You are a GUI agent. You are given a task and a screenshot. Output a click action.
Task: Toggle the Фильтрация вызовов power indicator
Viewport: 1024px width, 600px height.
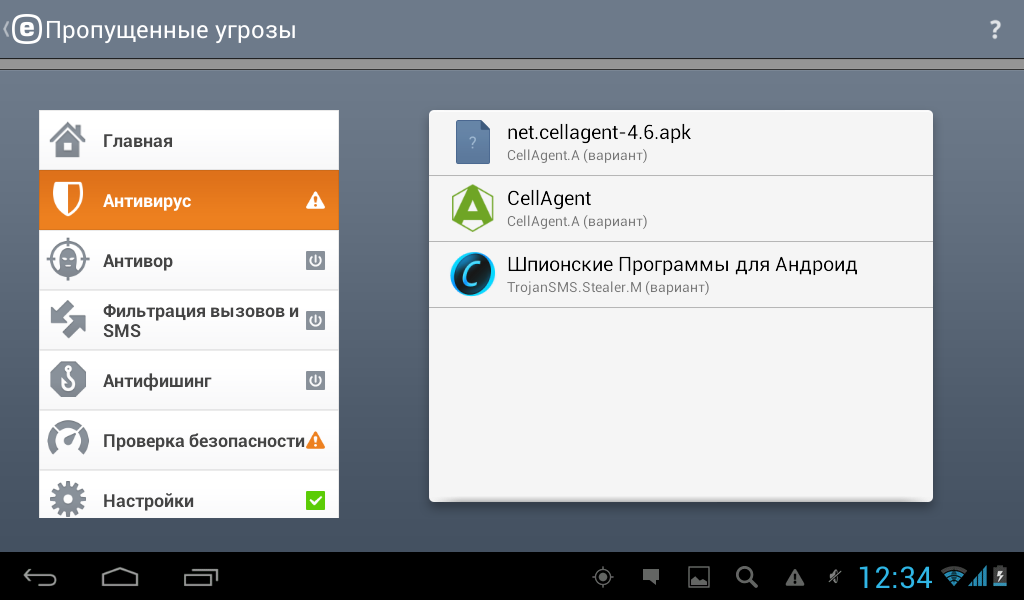pyautogui.click(x=315, y=321)
